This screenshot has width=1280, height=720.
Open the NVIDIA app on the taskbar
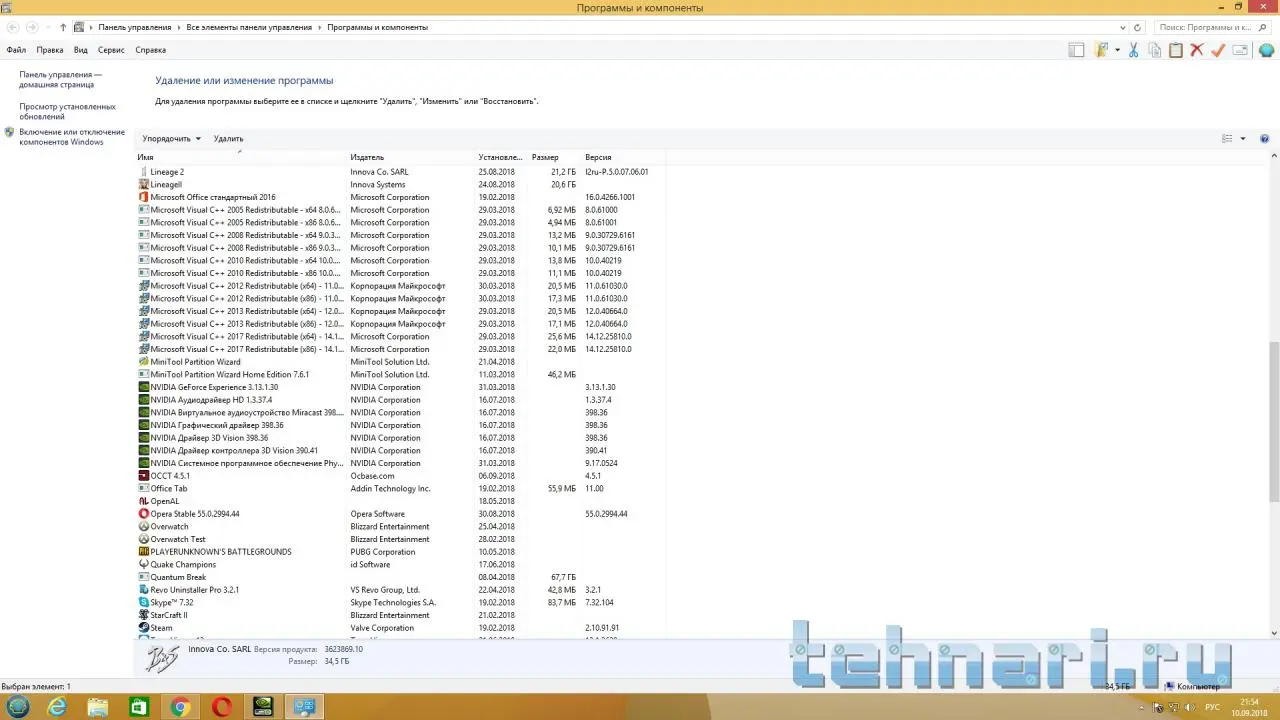262,707
